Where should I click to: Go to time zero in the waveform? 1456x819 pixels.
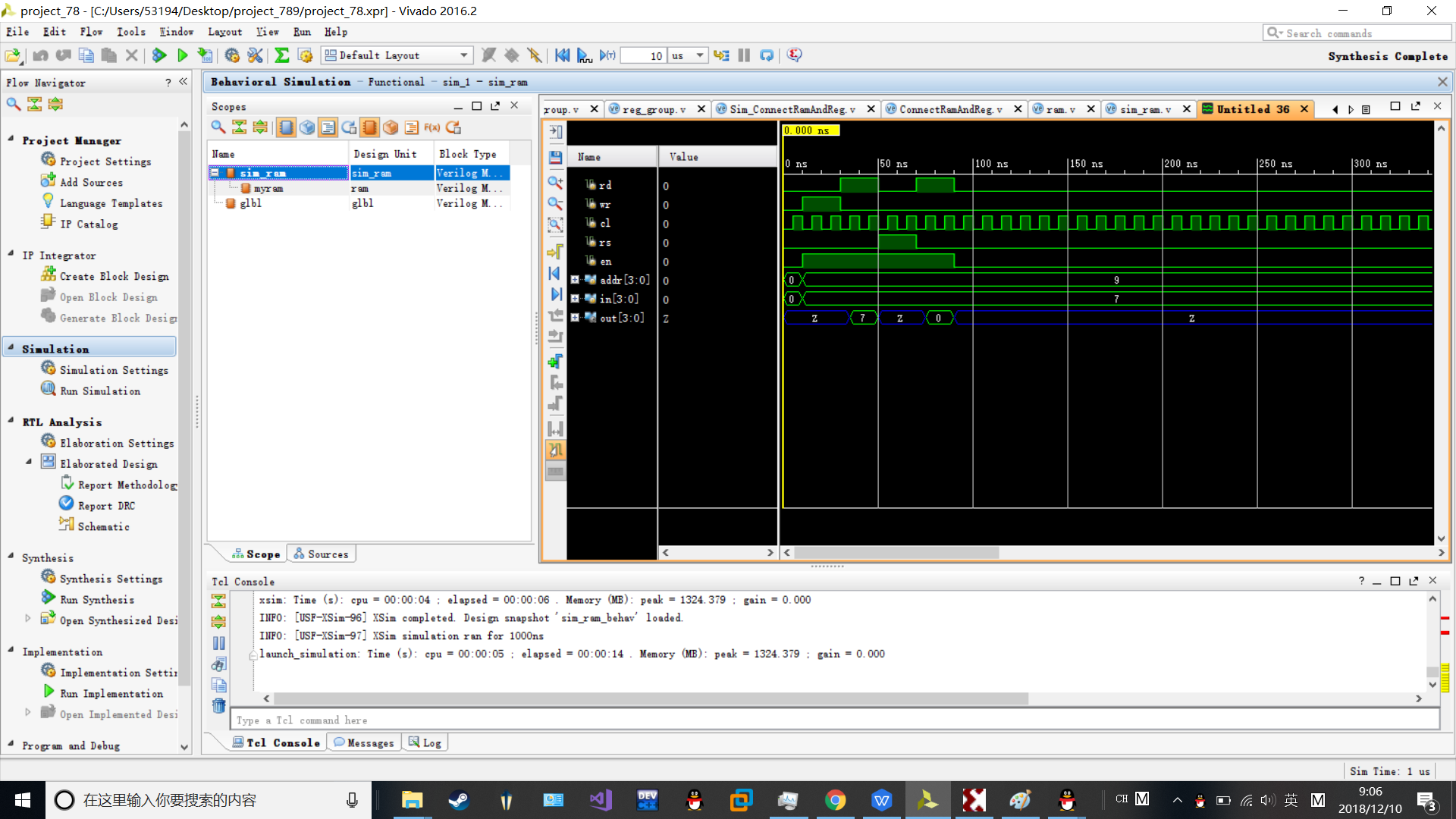pos(555,274)
